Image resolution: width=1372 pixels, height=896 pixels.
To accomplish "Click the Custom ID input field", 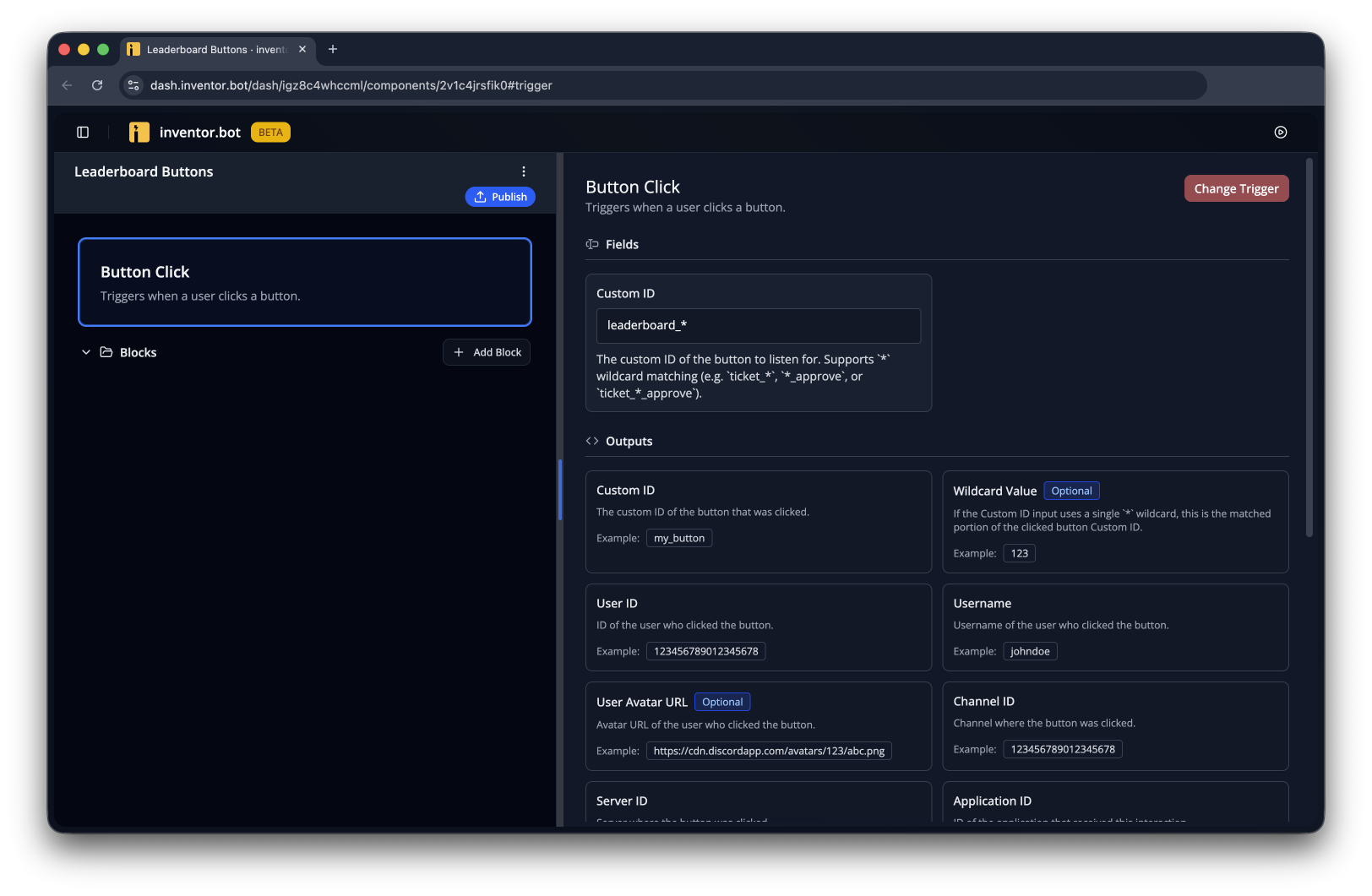I will pyautogui.click(x=759, y=326).
